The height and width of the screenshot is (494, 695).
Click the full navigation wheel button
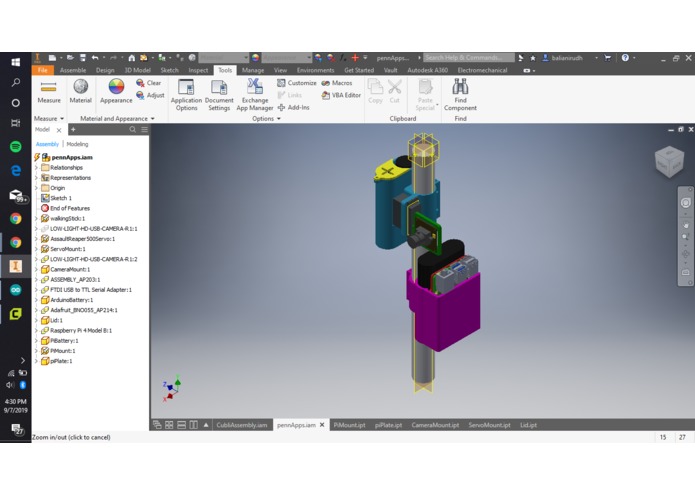click(x=685, y=203)
